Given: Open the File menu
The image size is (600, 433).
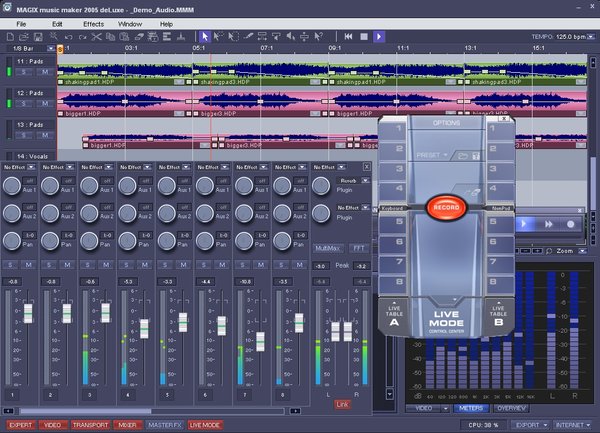Looking at the screenshot, I should [x=21, y=24].
